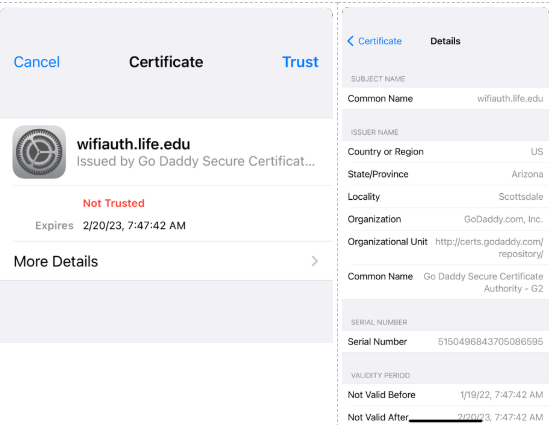Click the Not Valid After label
551x425 pixels.
[x=378, y=418]
